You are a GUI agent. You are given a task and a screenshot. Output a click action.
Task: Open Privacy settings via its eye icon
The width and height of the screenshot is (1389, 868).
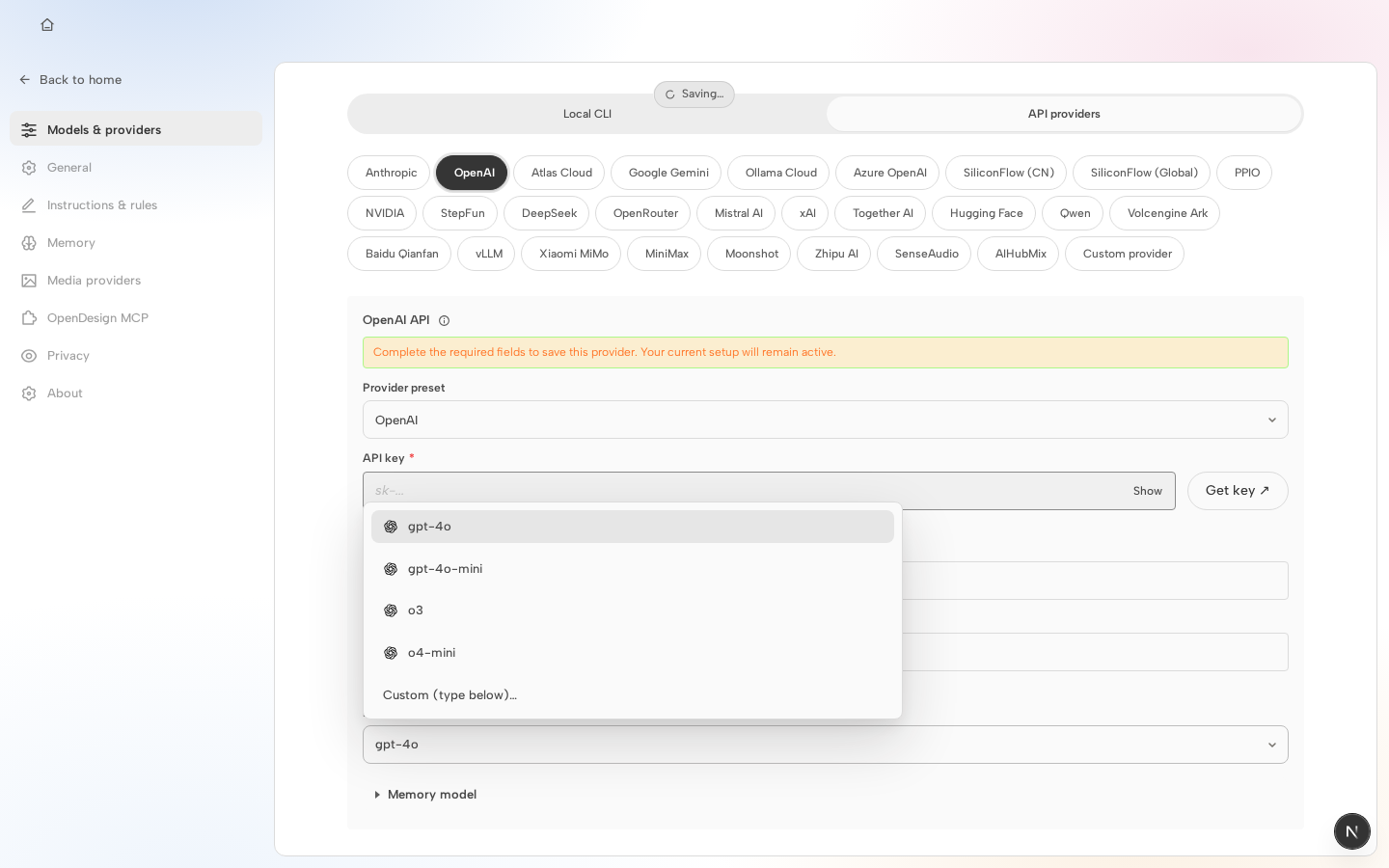(29, 356)
